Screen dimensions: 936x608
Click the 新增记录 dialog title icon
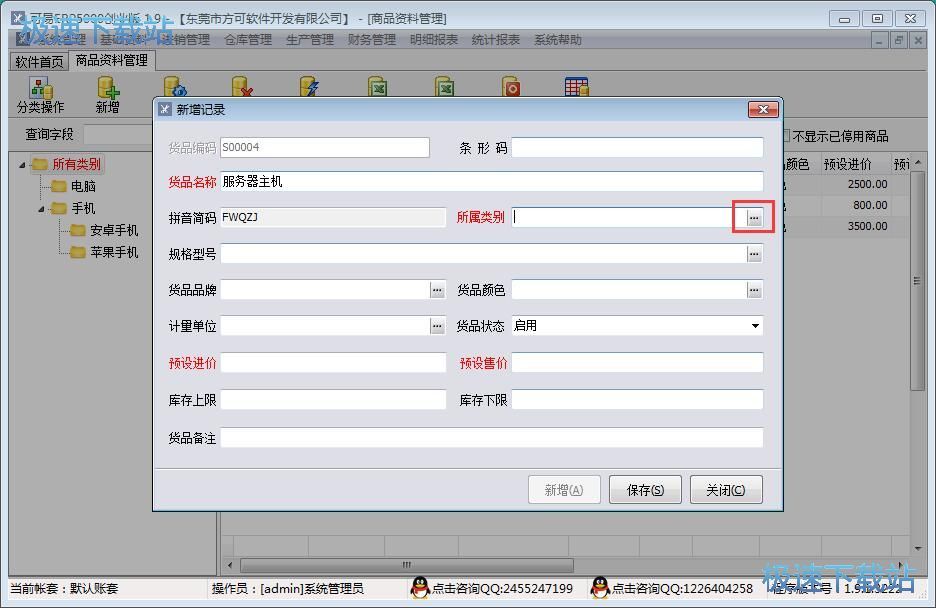click(165, 109)
